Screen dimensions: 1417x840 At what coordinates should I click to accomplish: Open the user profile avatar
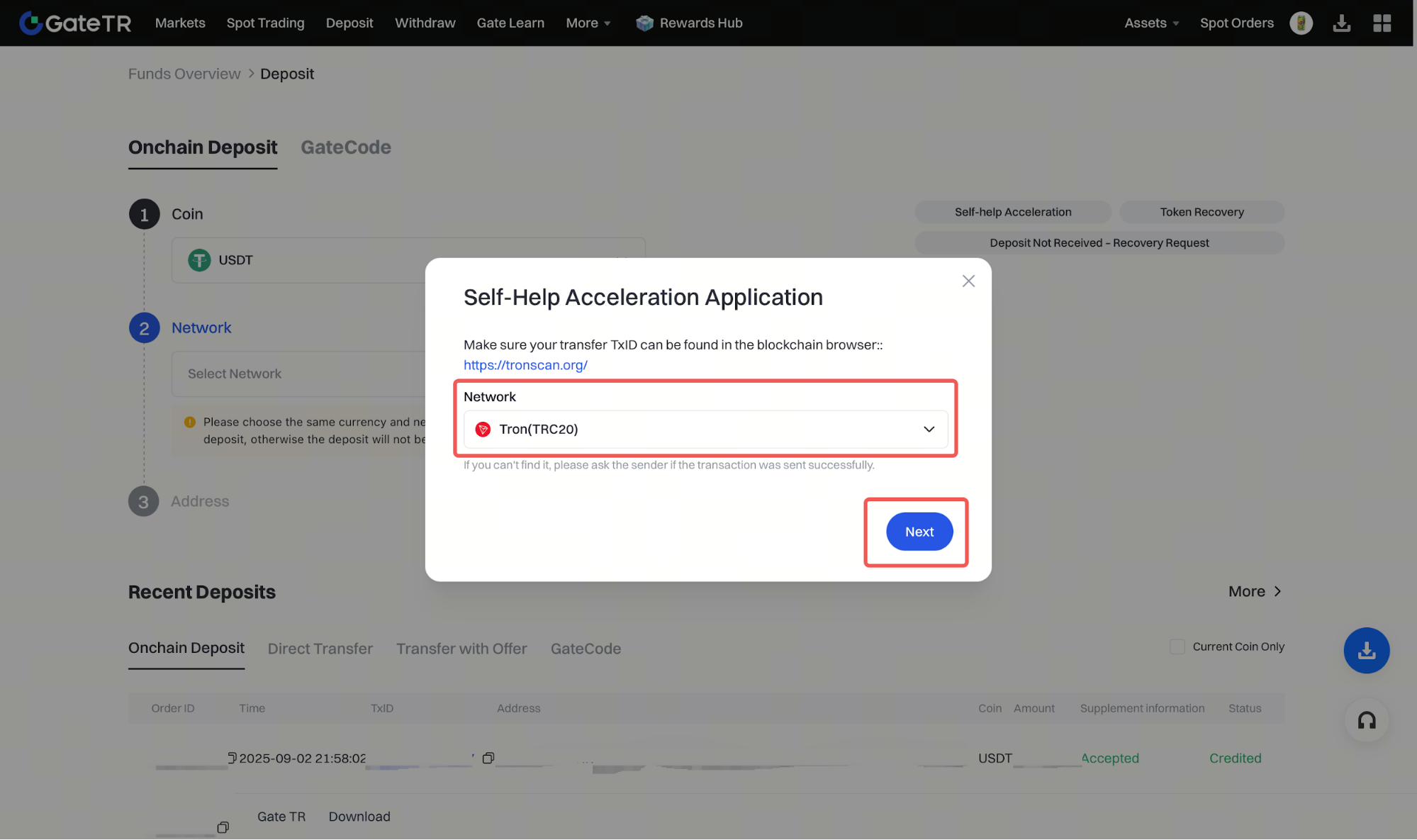(1301, 23)
